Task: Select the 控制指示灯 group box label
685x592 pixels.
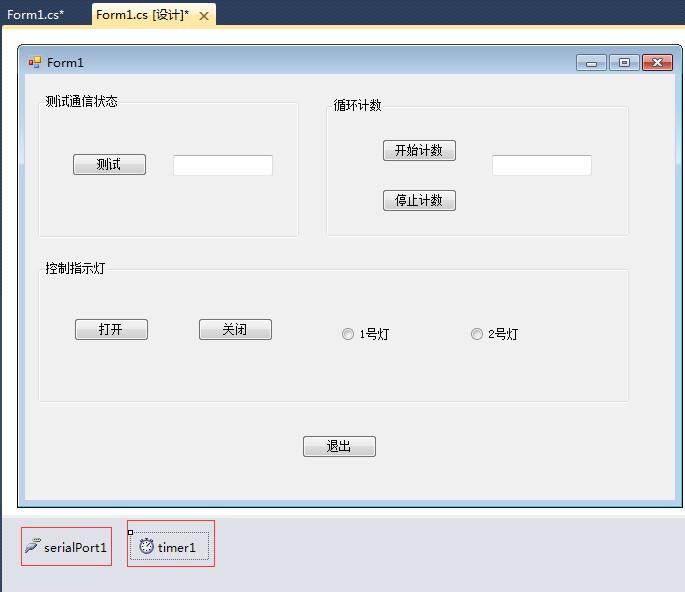Action: (x=75, y=268)
